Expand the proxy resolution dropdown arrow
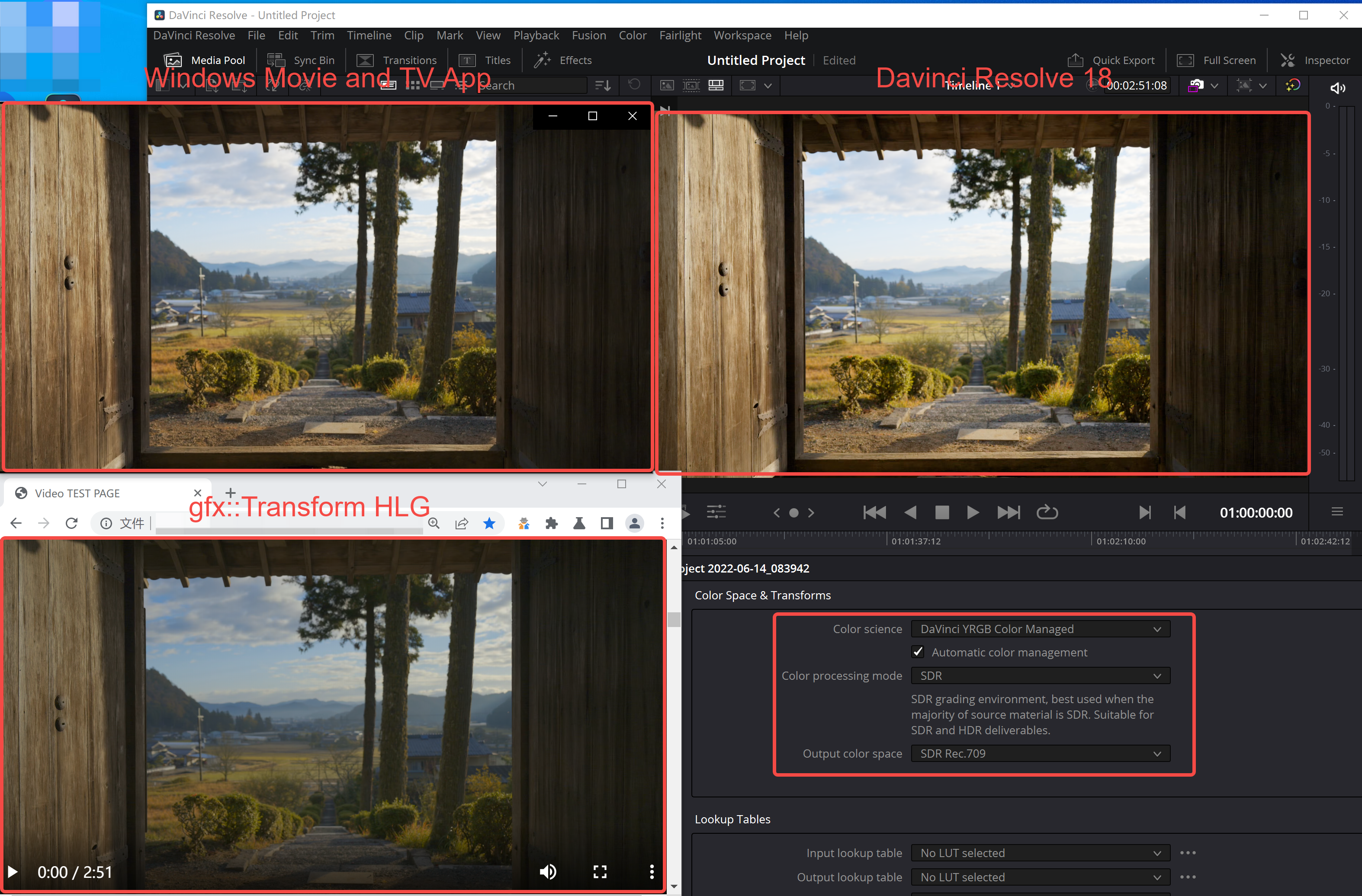The image size is (1362, 896). tap(1263, 86)
